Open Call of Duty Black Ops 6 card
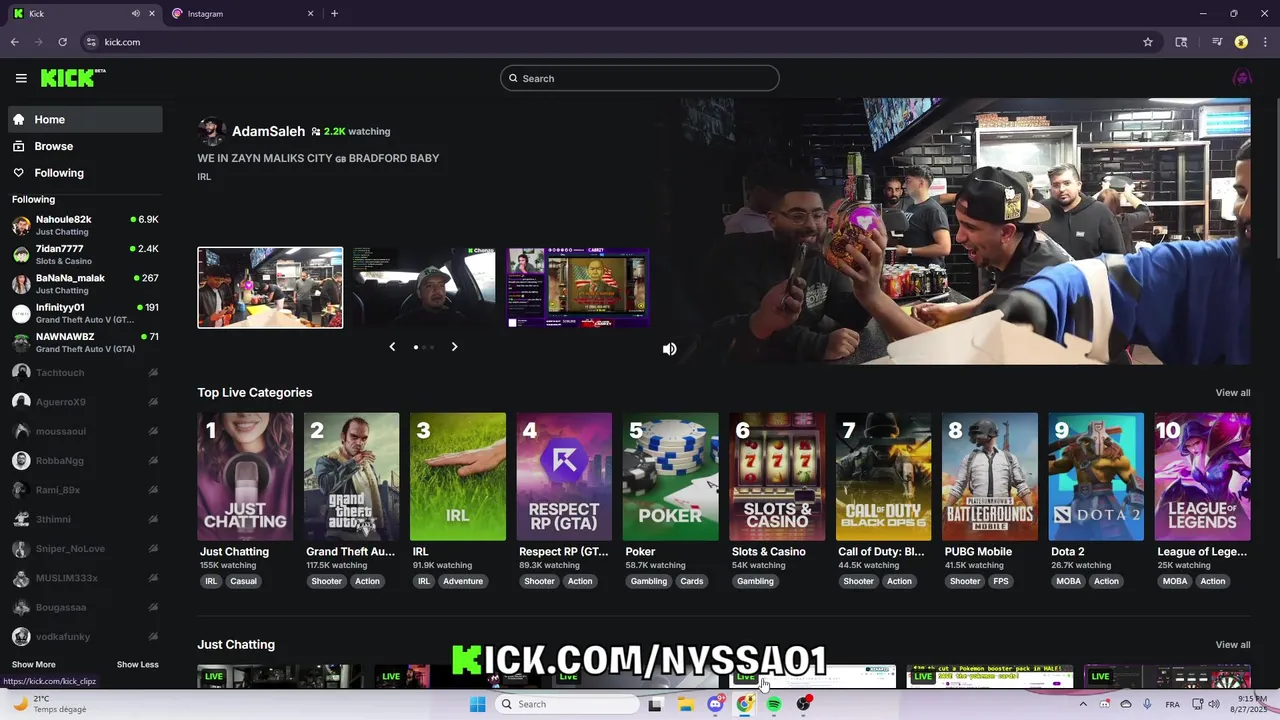Image resolution: width=1280 pixels, height=720 pixels. 883,476
